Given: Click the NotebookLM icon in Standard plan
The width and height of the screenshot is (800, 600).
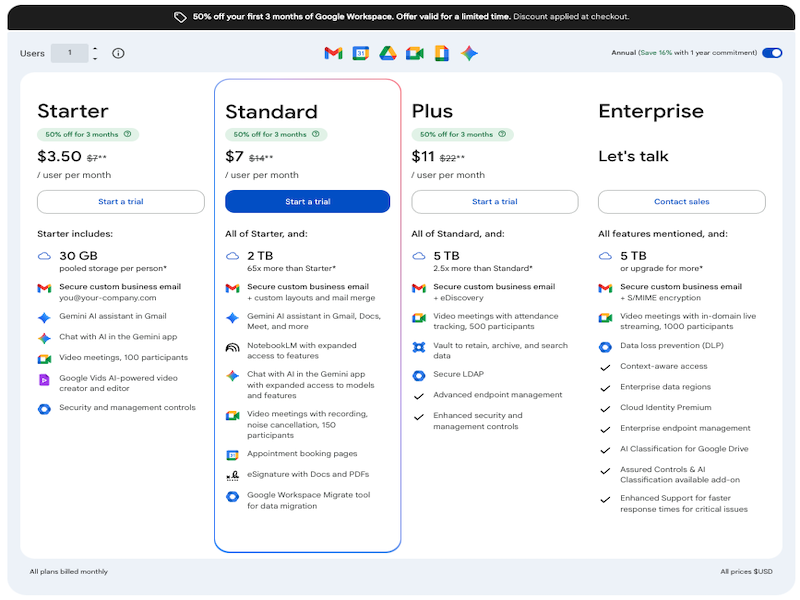Looking at the screenshot, I should pyautogui.click(x=232, y=347).
